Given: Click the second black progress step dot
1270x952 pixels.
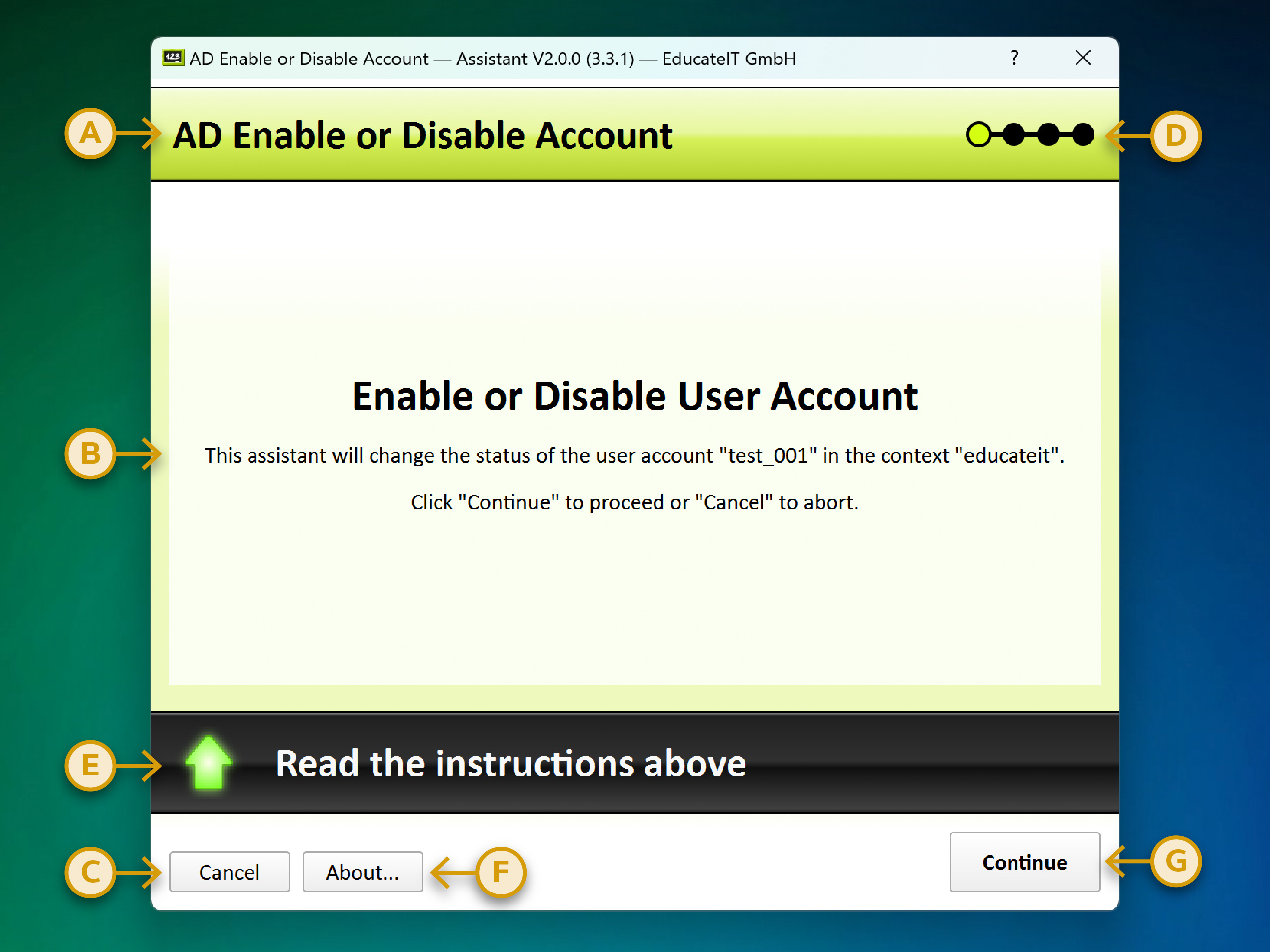Looking at the screenshot, I should tap(1014, 135).
